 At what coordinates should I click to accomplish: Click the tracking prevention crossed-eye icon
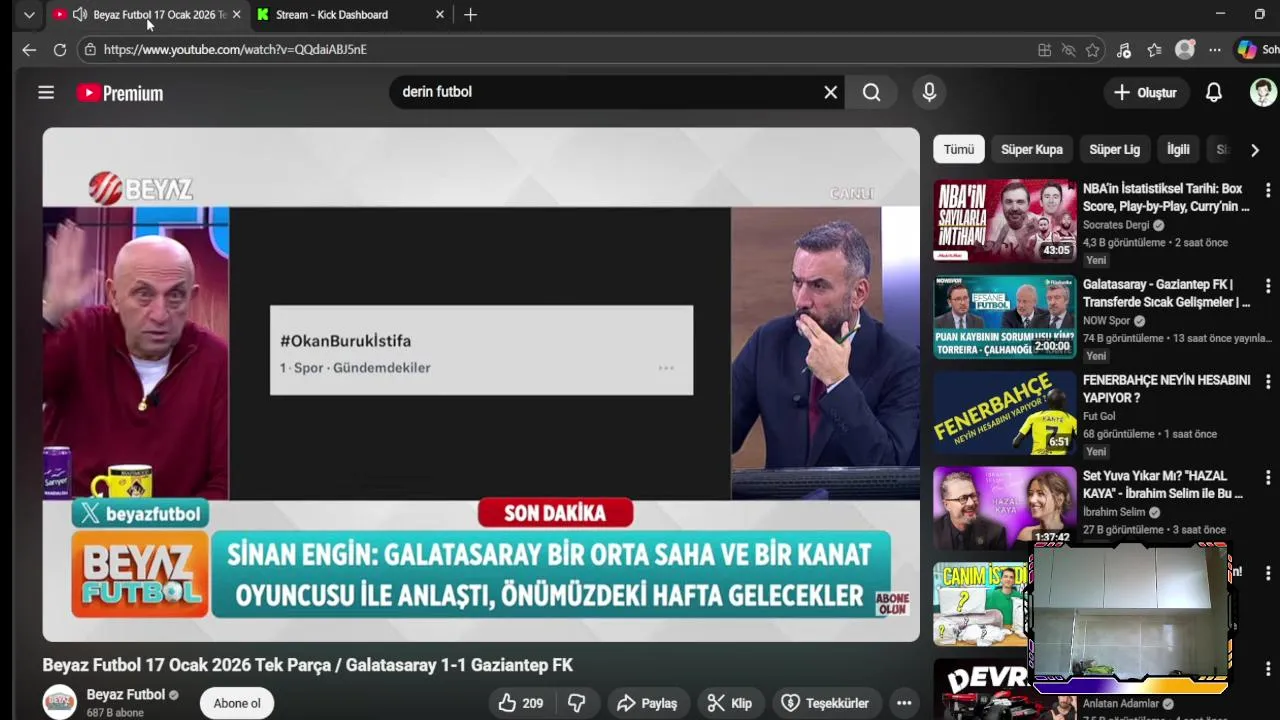[1068, 50]
